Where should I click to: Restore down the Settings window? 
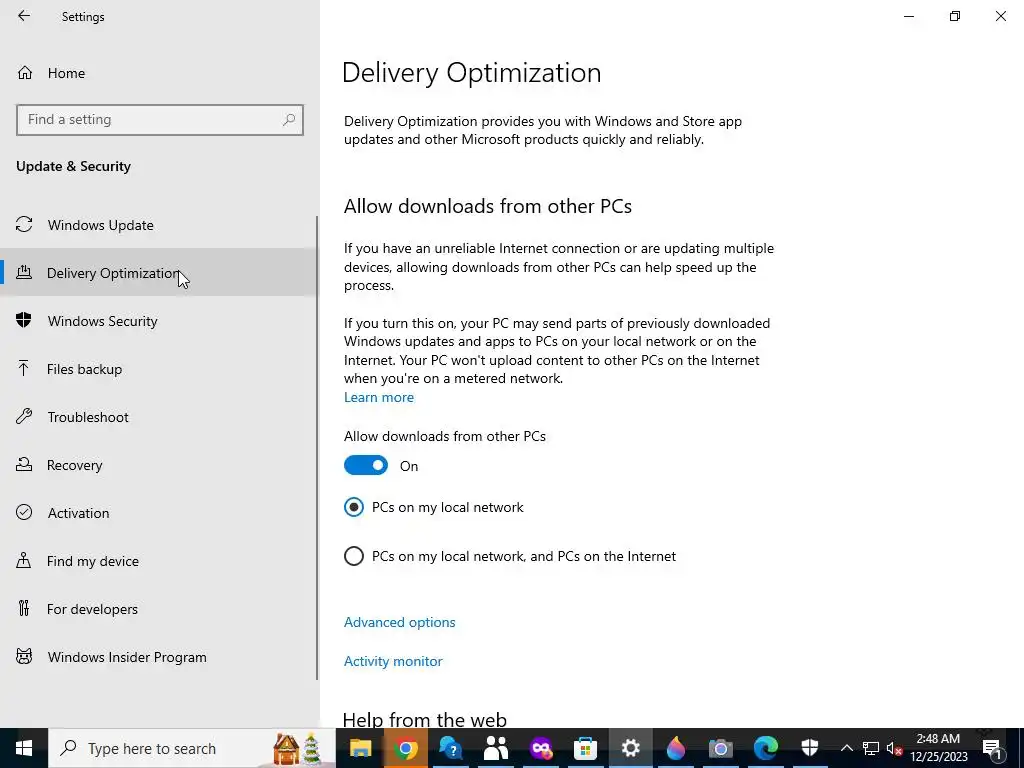click(x=955, y=16)
